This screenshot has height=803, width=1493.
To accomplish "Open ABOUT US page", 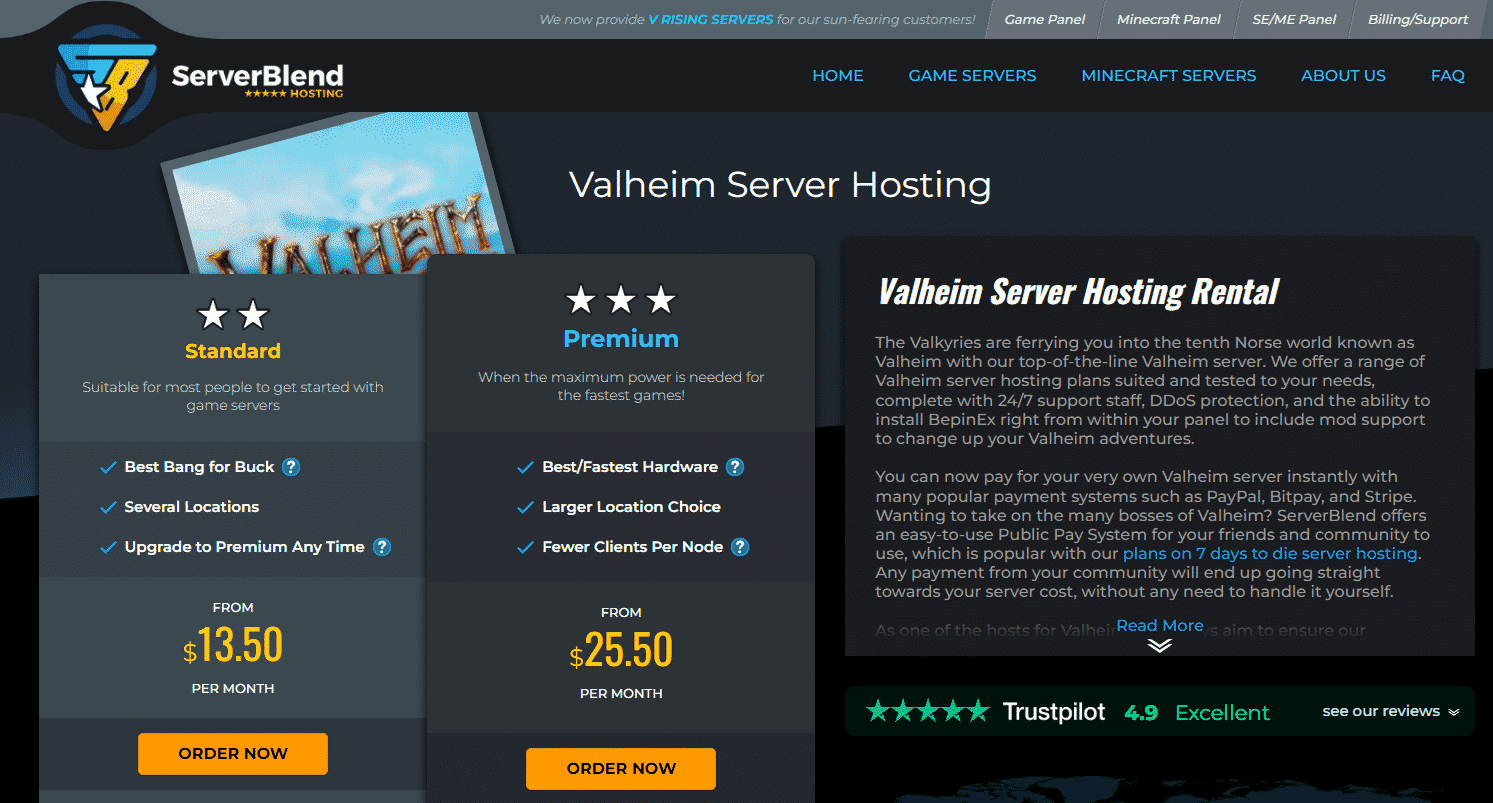I will pyautogui.click(x=1343, y=76).
